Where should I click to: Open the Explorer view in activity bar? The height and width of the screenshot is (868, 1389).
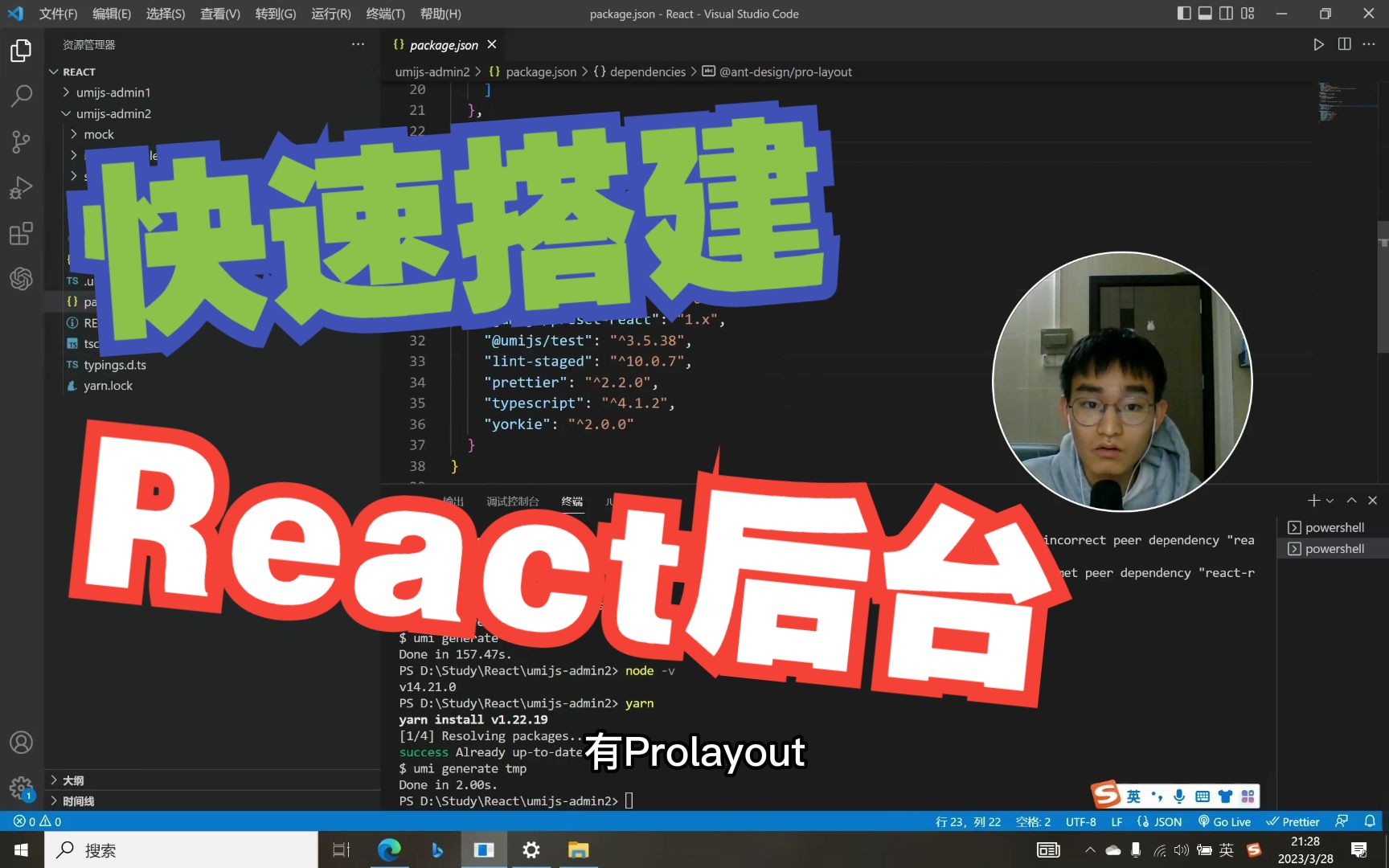pyautogui.click(x=21, y=51)
